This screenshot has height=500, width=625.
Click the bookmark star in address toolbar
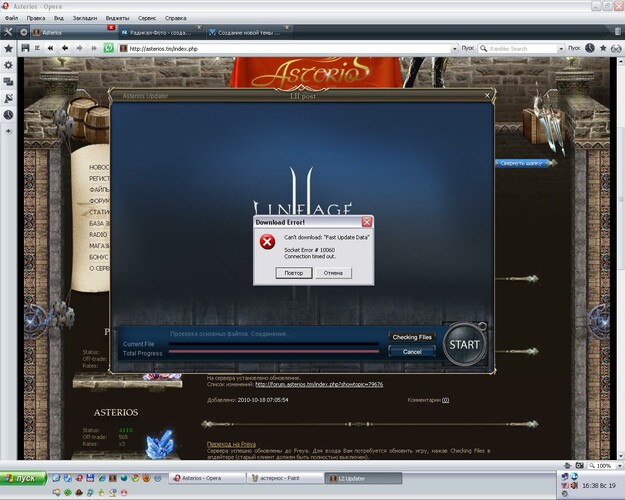click(x=603, y=48)
